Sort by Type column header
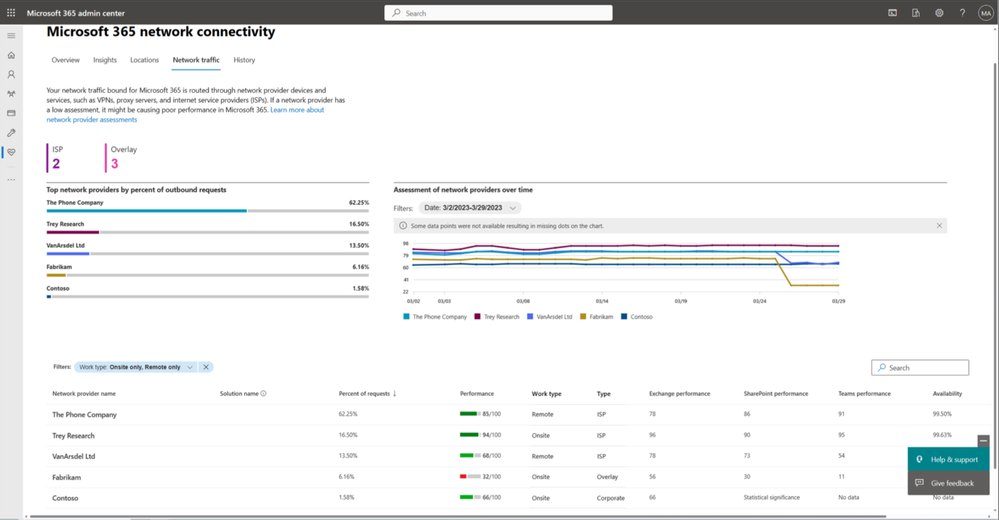The image size is (999, 520). tap(603, 394)
